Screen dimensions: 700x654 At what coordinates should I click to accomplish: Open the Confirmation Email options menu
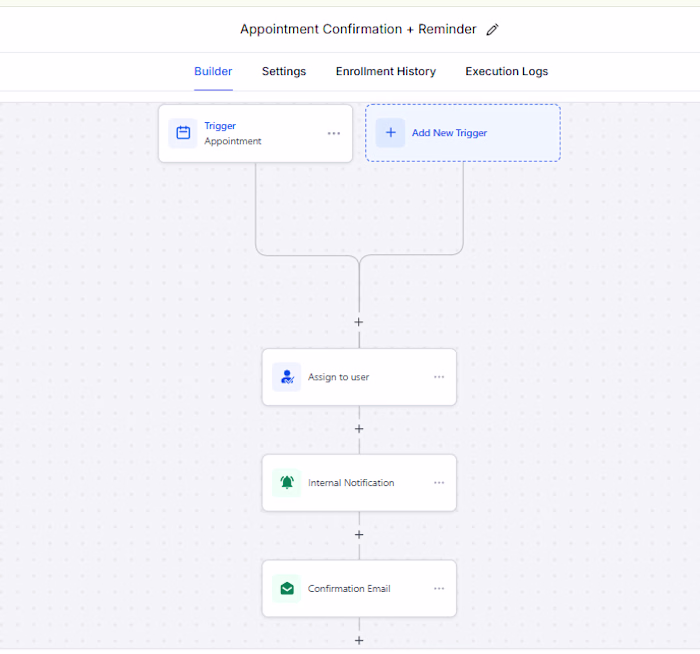tap(439, 588)
